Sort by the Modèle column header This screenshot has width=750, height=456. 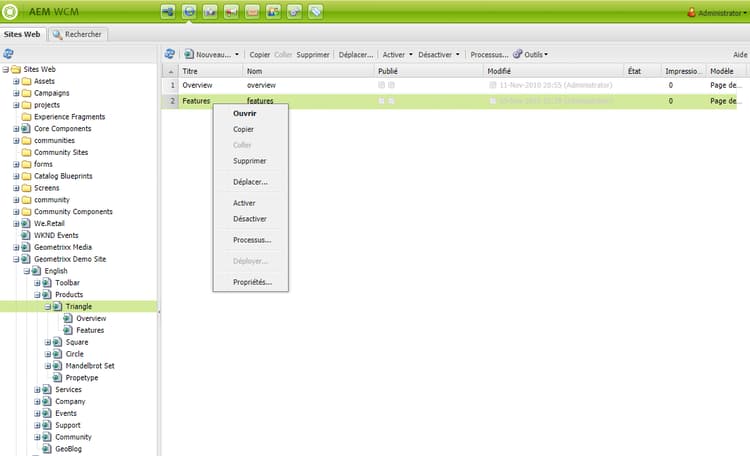click(x=726, y=71)
